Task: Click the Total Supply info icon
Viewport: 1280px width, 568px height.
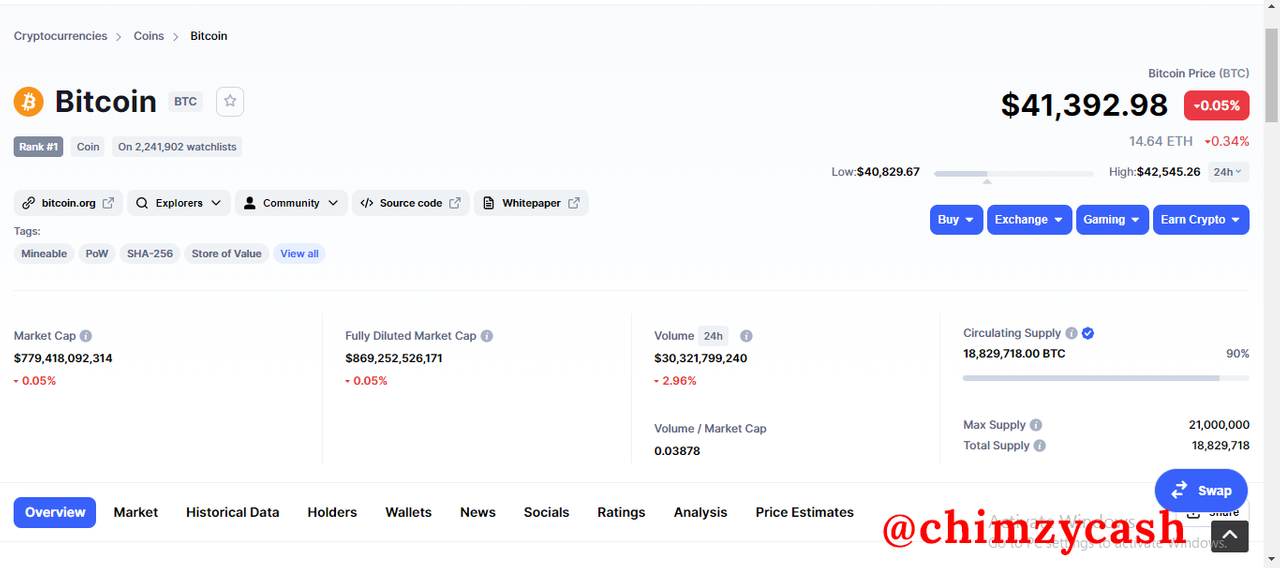Action: [1040, 446]
